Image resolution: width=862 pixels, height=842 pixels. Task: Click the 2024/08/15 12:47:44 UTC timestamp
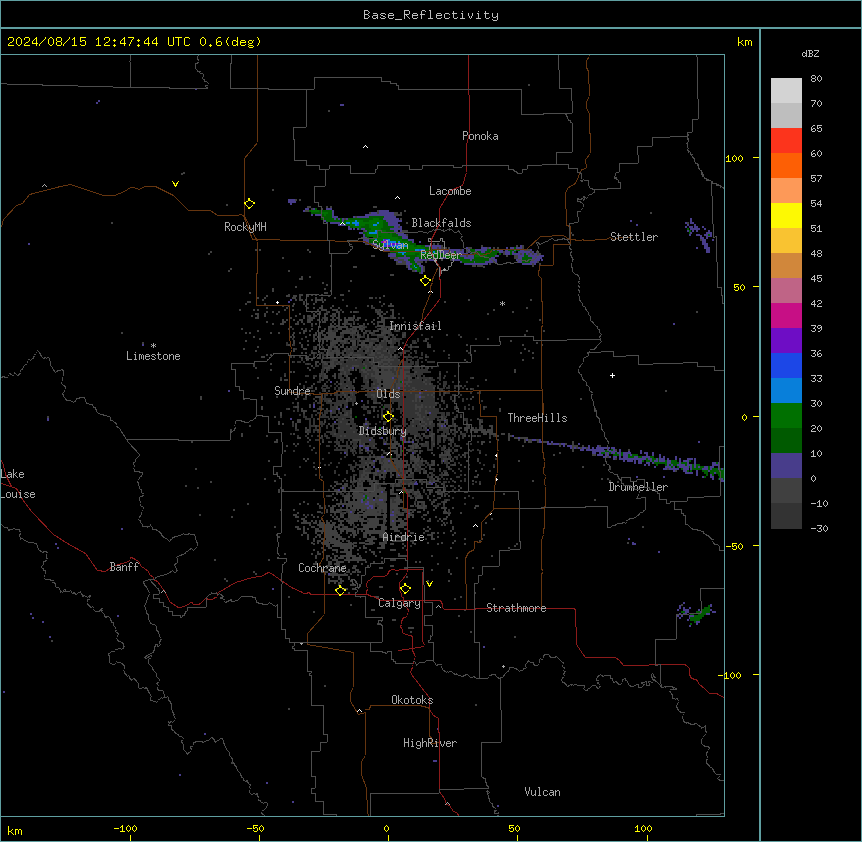coord(99,42)
